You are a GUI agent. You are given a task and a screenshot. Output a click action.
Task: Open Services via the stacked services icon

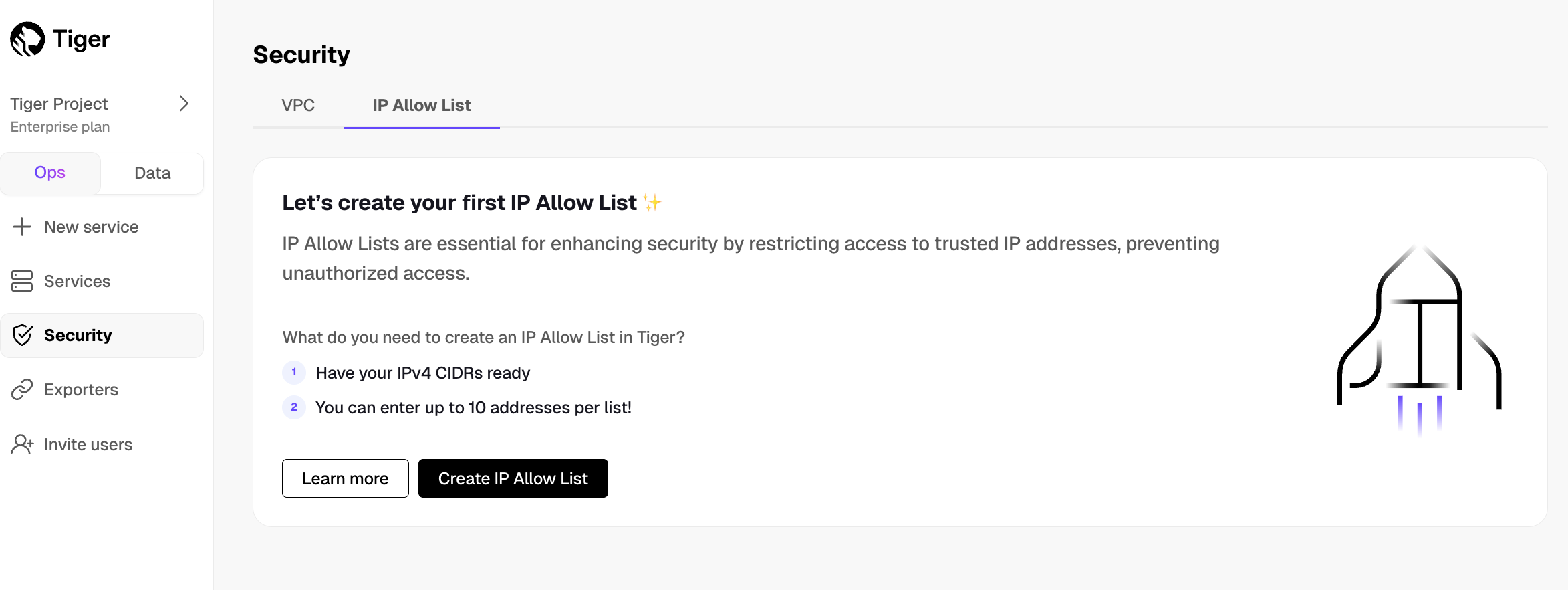coord(22,281)
